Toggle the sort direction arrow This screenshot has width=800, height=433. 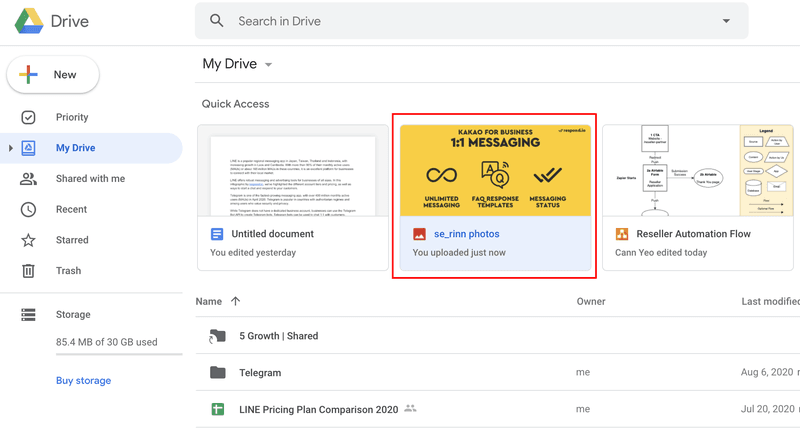tap(235, 301)
